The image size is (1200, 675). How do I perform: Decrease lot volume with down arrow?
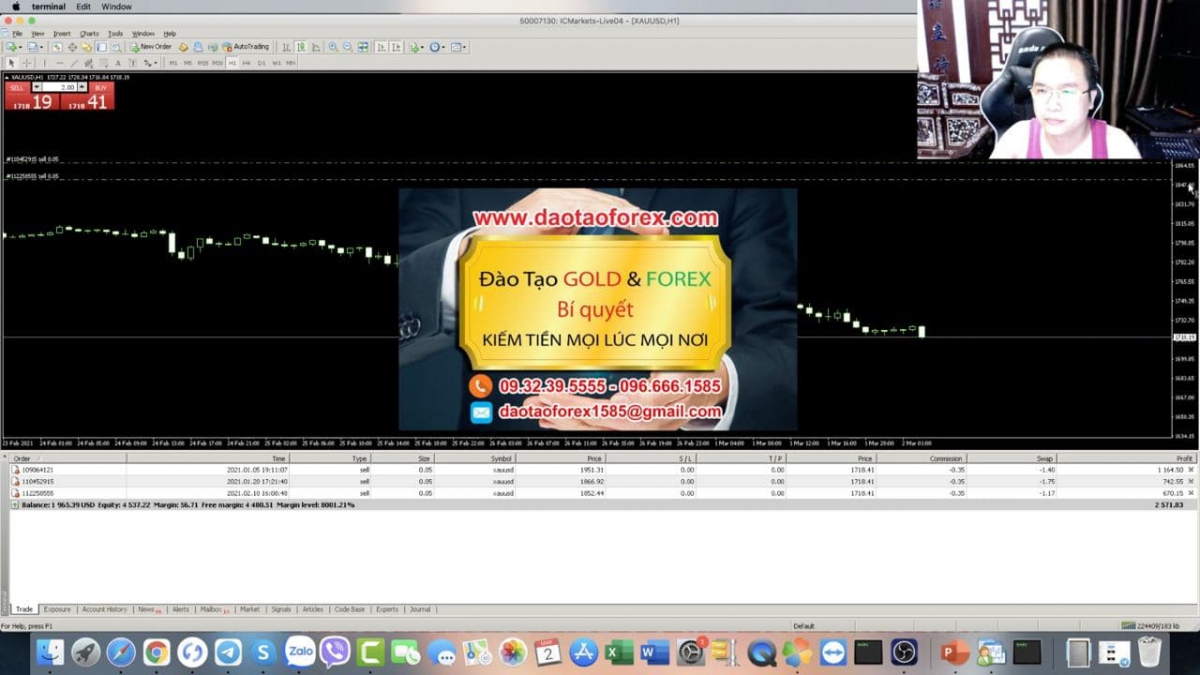tap(37, 87)
